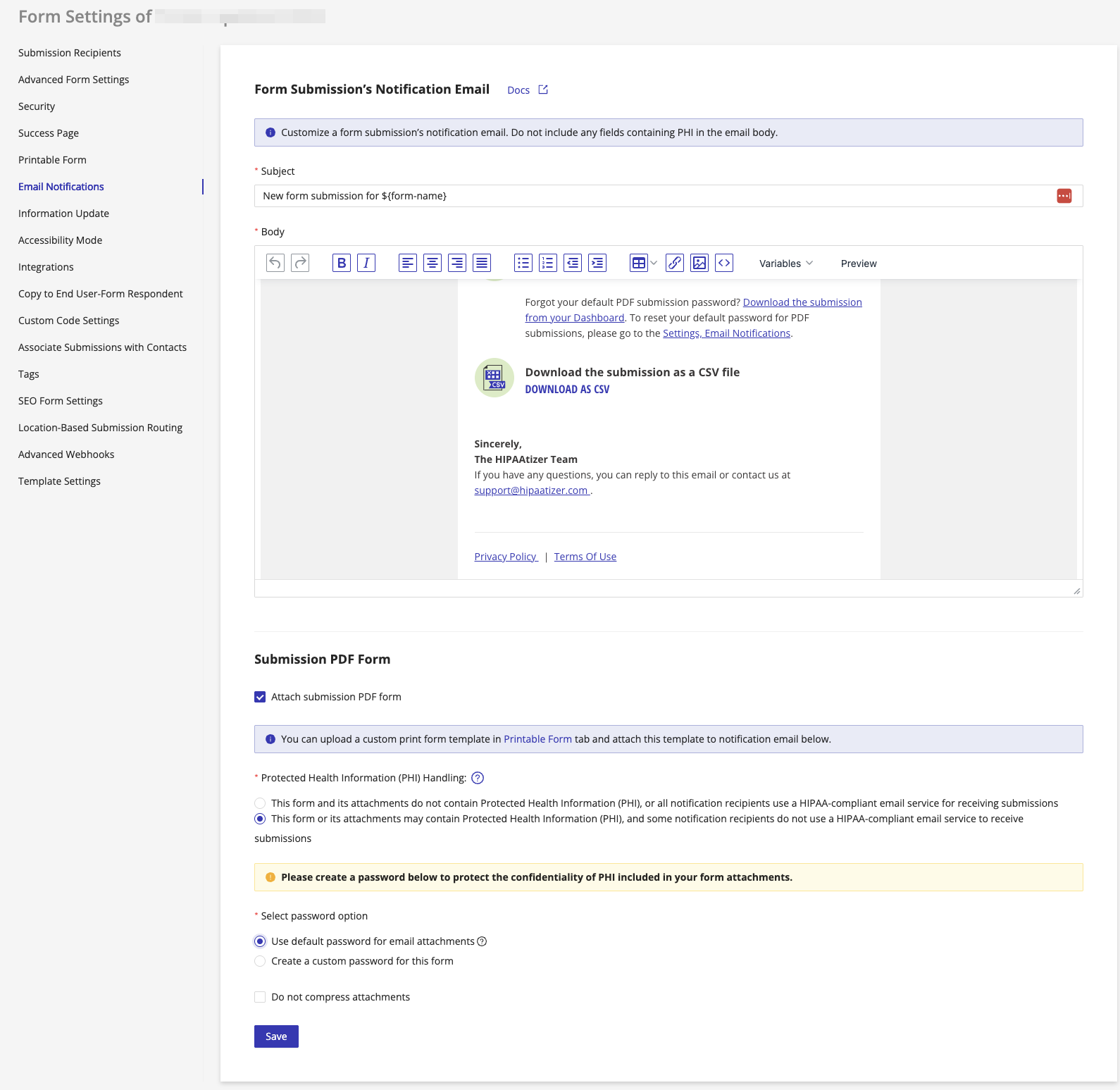The image size is (1120, 1090).
Task: Insert a bulleted list
Action: (x=523, y=263)
